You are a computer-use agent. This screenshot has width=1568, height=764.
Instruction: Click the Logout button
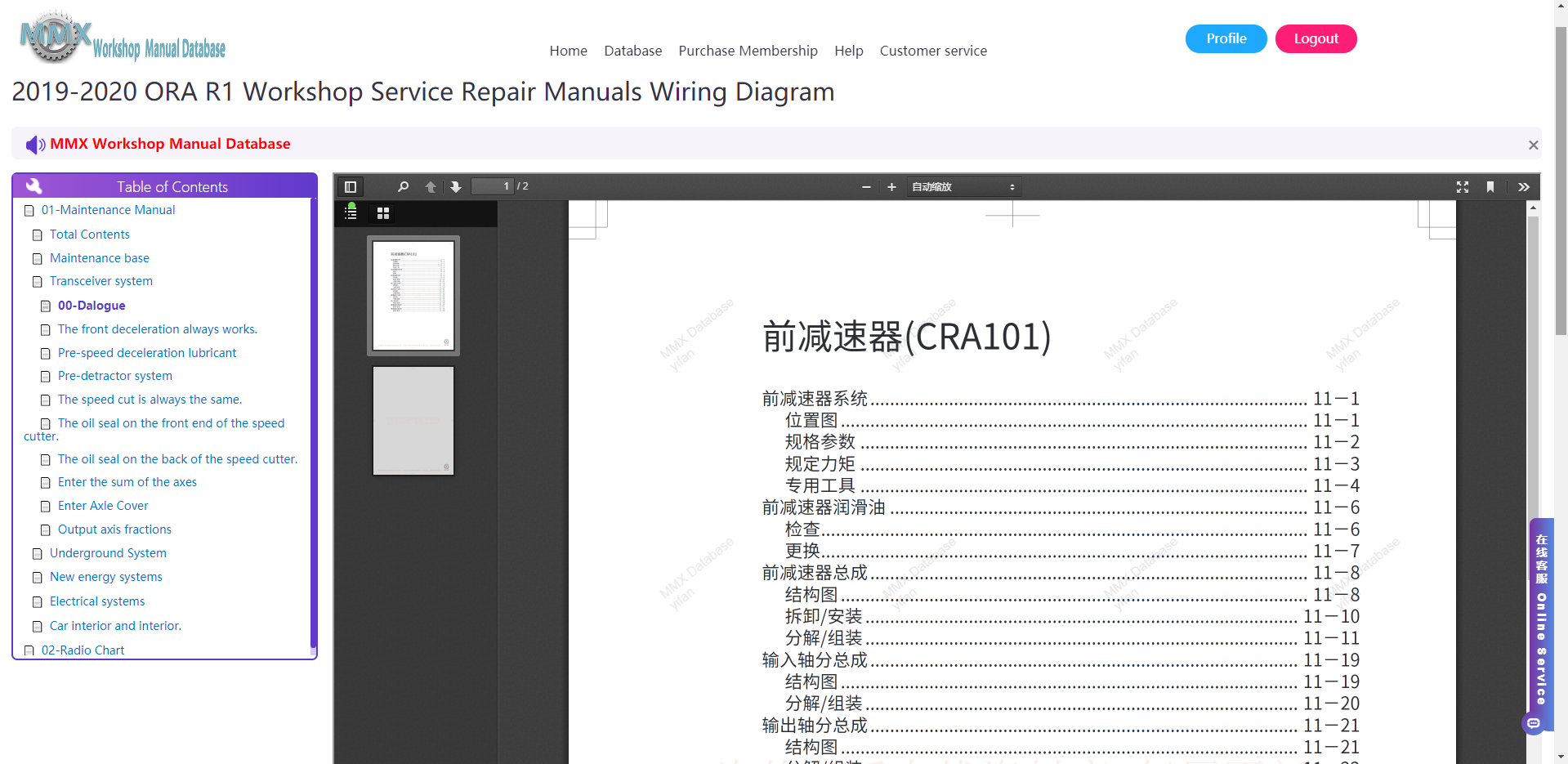pos(1316,38)
